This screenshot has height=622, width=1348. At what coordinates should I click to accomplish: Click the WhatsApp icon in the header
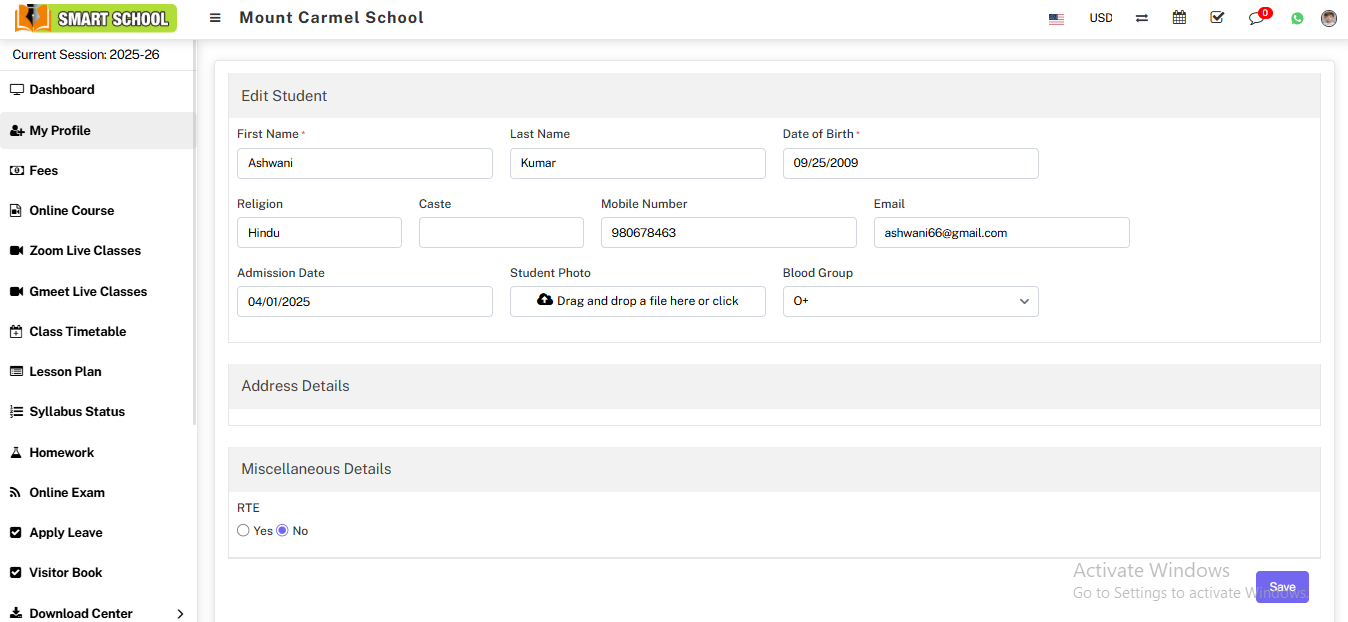[x=1297, y=18]
